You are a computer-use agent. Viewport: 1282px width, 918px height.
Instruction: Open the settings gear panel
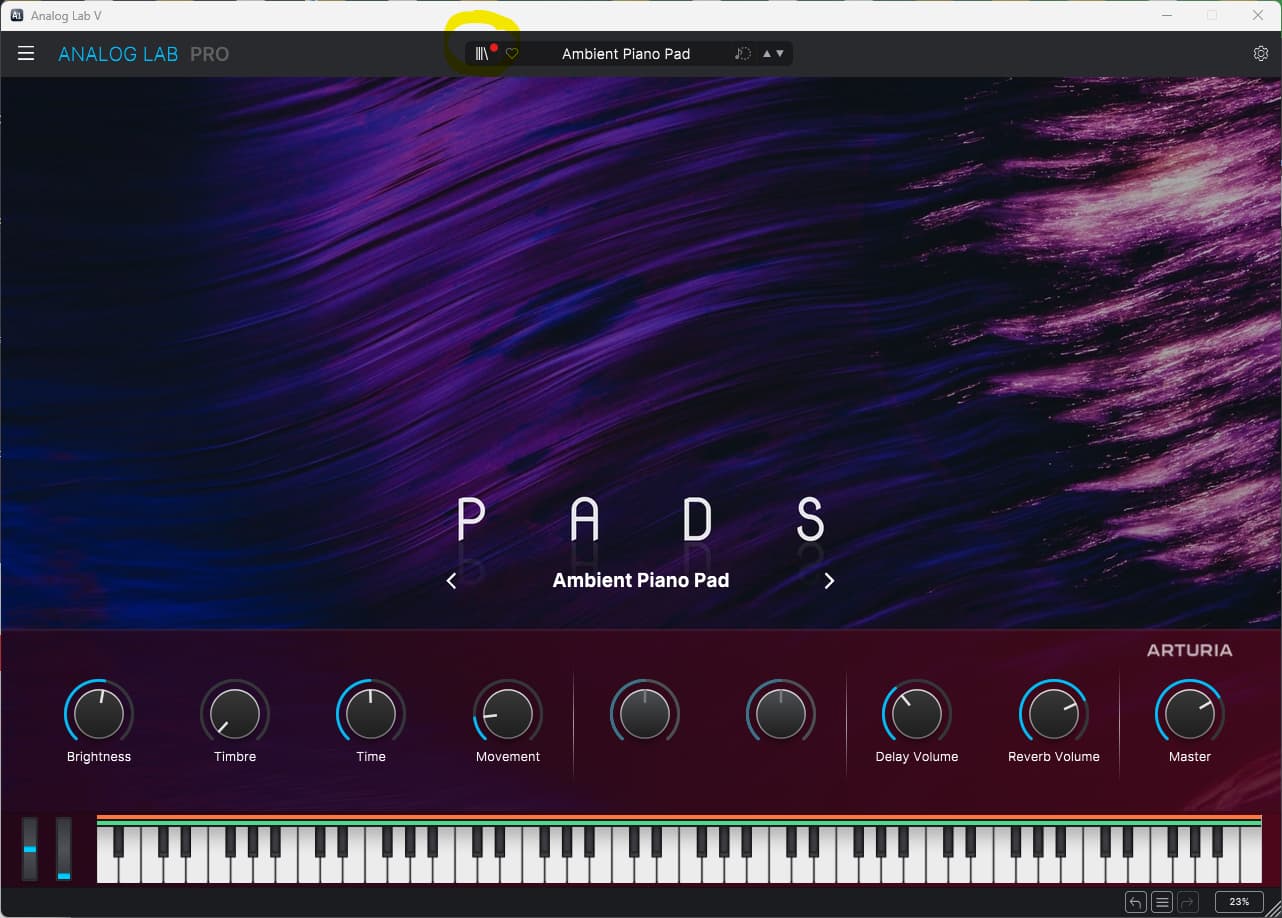pos(1260,54)
